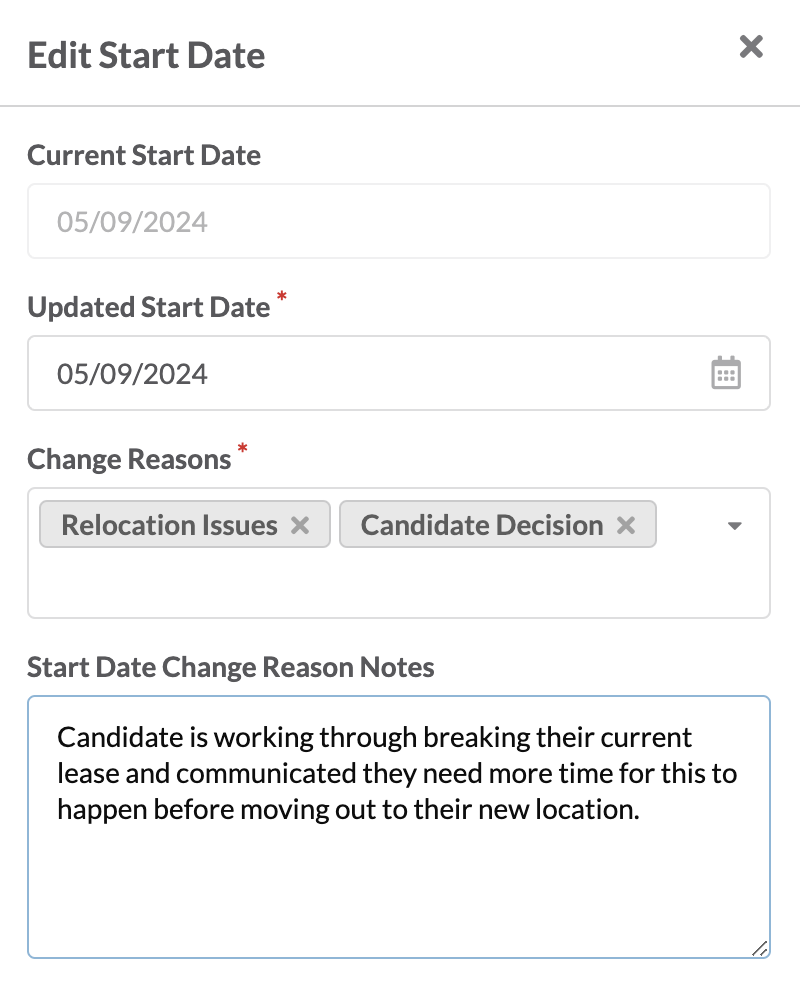Select the disabled Current Start Date field
The height and width of the screenshot is (990, 800).
(398, 221)
